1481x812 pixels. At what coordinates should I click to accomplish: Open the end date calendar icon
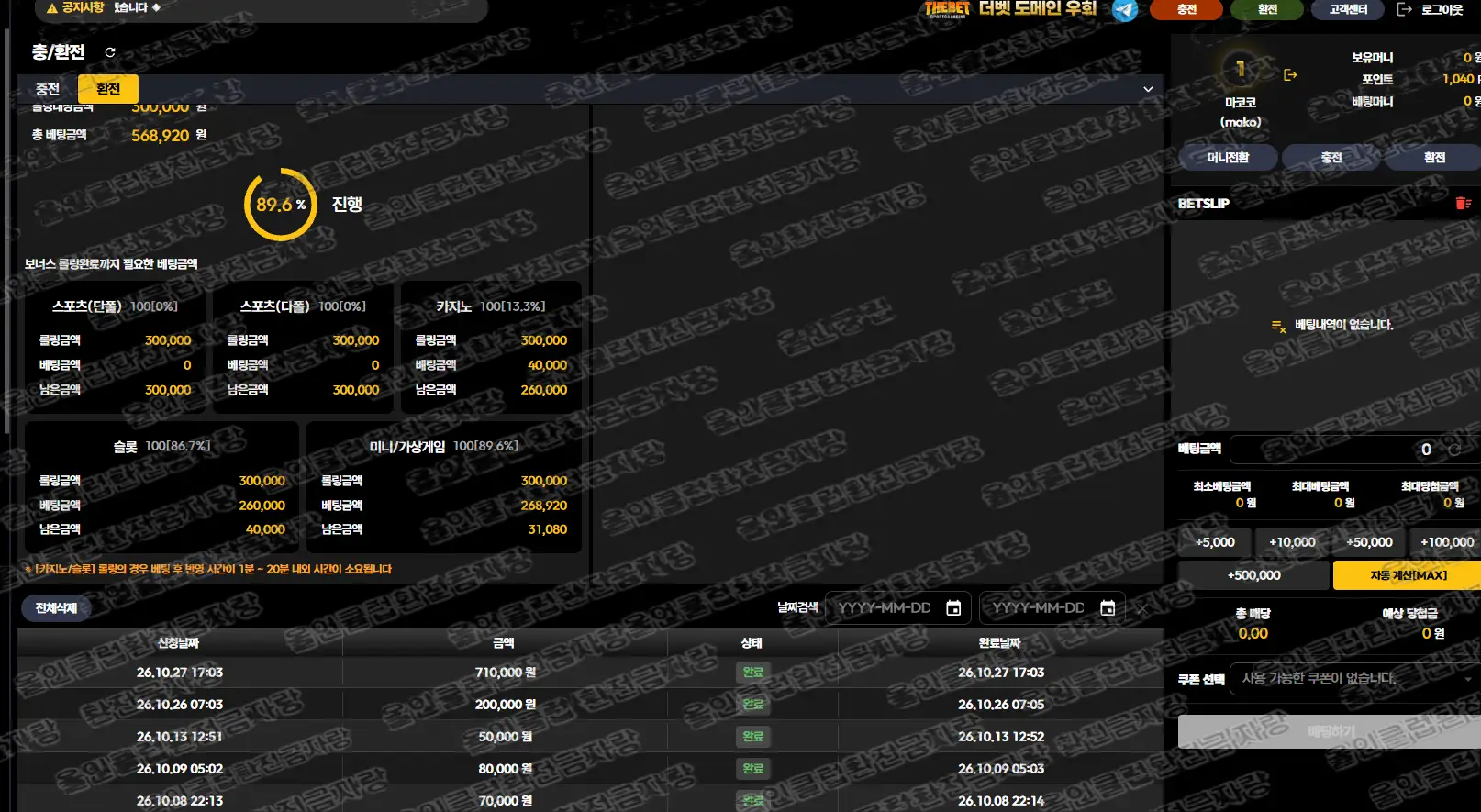1108,607
